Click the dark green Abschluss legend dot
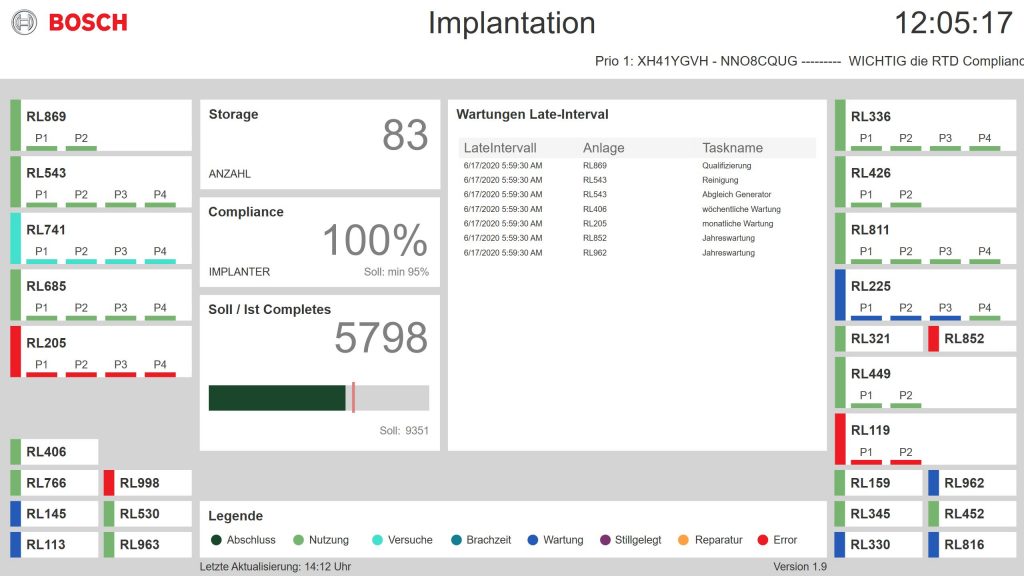 (216, 540)
